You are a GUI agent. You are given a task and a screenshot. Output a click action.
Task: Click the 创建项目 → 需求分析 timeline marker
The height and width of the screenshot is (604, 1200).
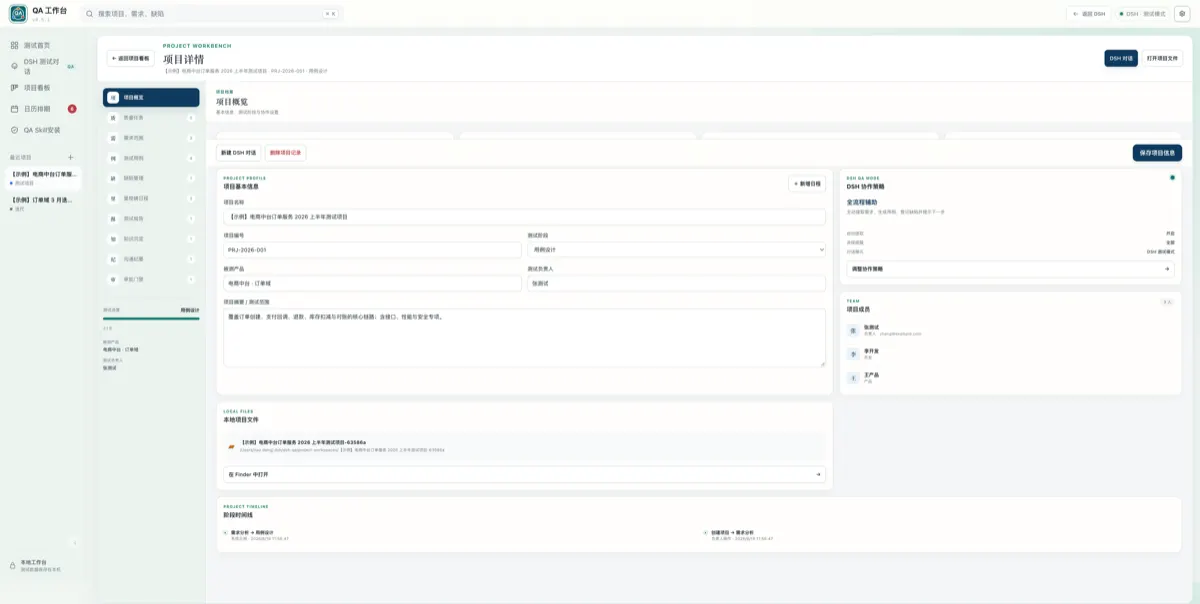coord(706,533)
